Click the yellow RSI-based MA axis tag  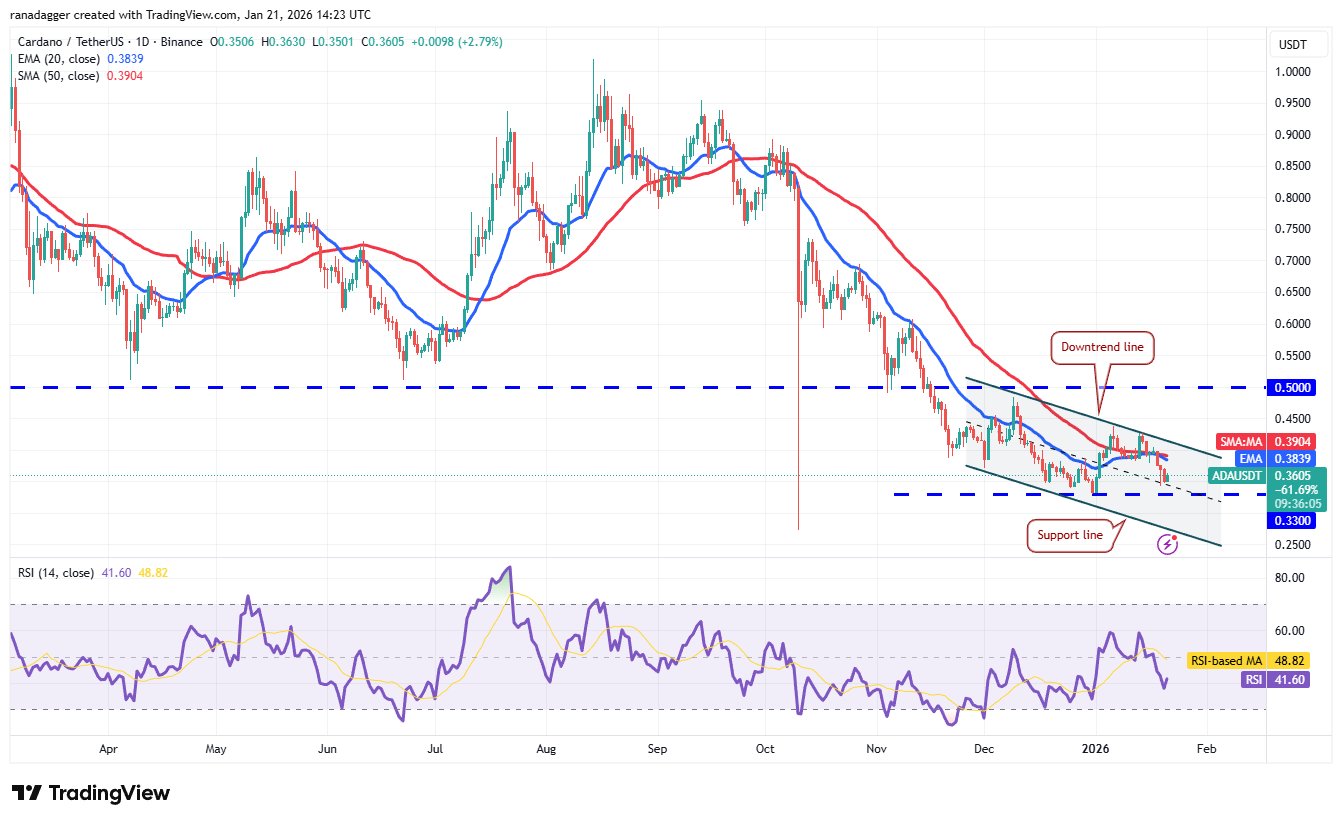click(x=1226, y=661)
